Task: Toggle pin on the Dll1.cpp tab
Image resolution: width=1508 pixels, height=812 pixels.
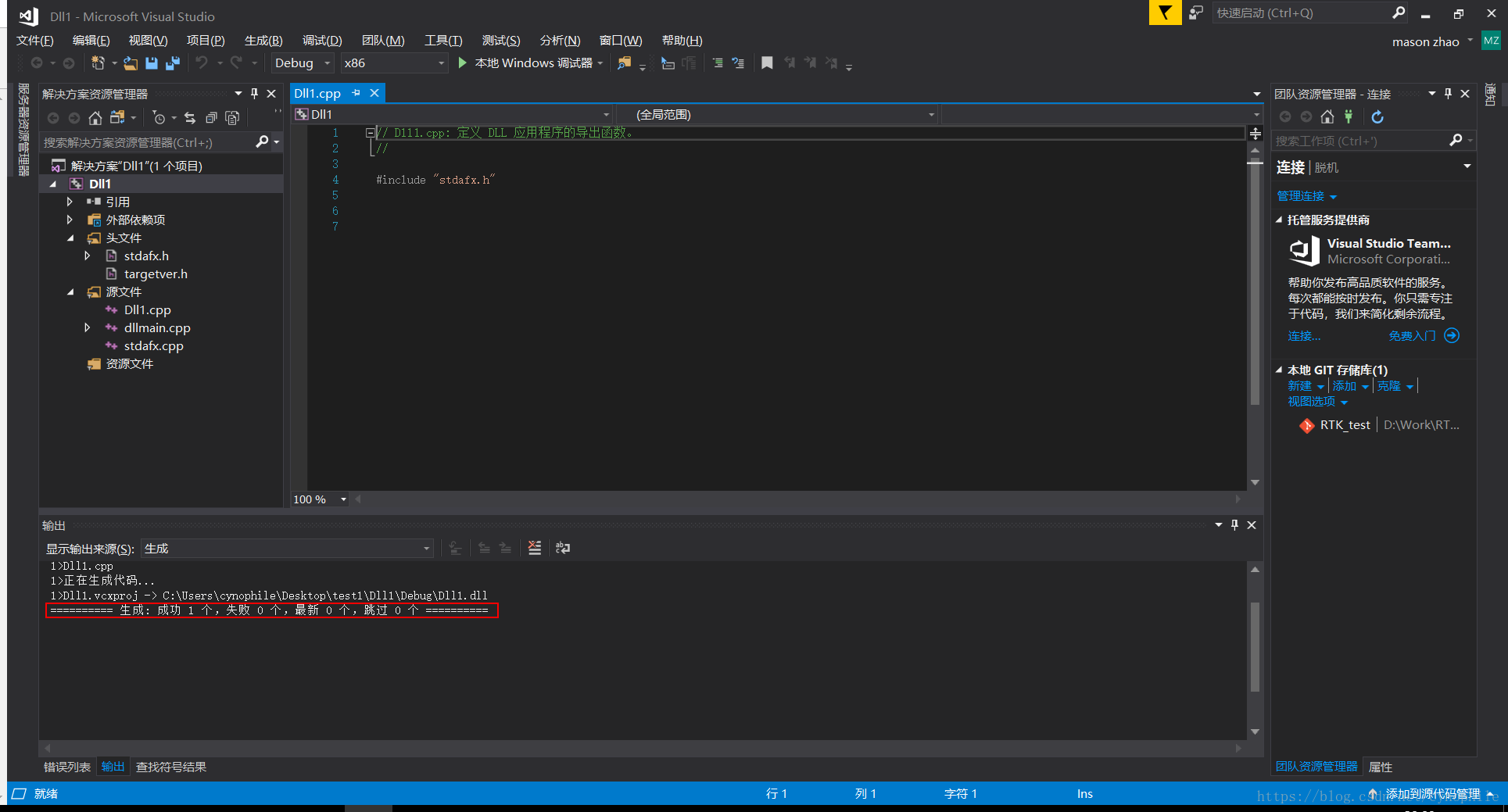Action: pyautogui.click(x=356, y=93)
